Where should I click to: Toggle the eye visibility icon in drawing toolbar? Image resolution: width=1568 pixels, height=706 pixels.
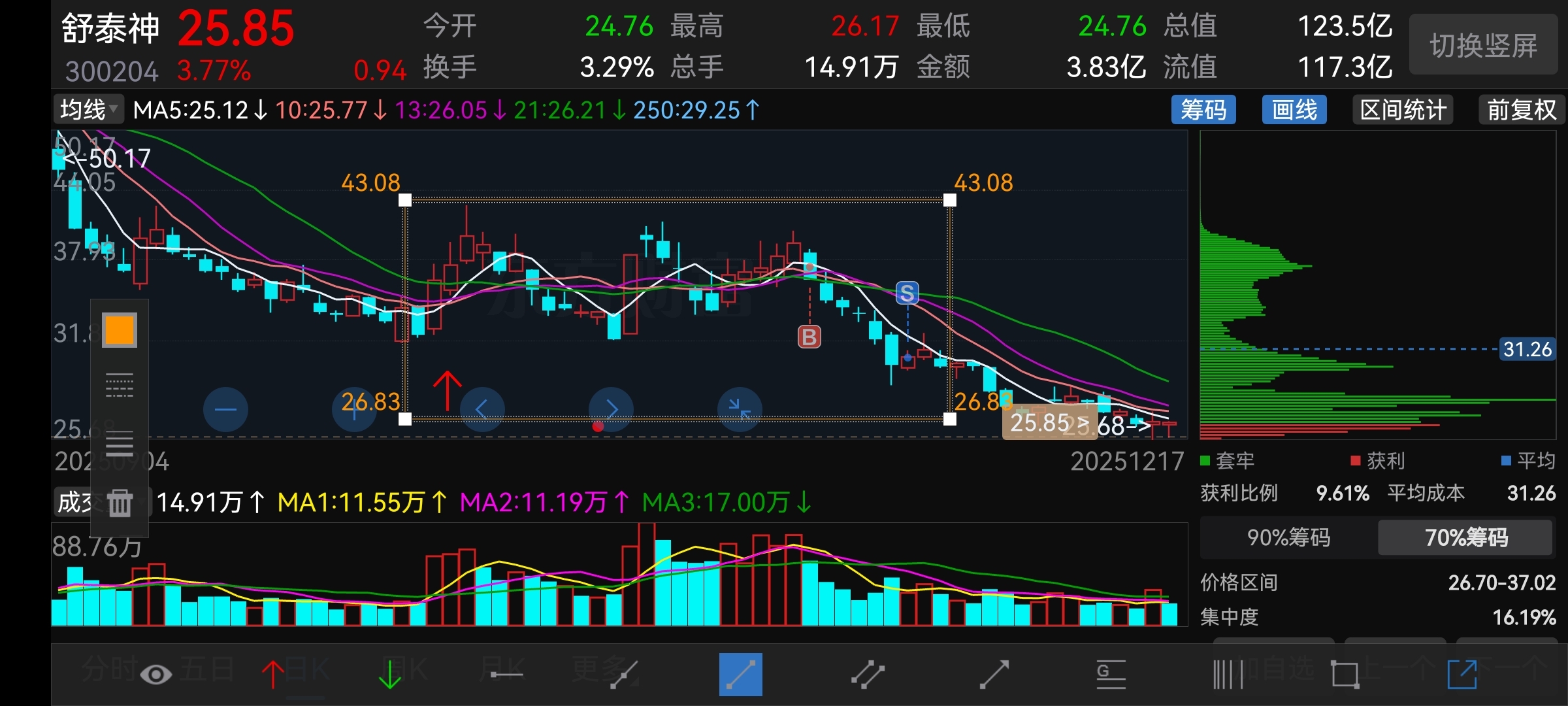(155, 674)
